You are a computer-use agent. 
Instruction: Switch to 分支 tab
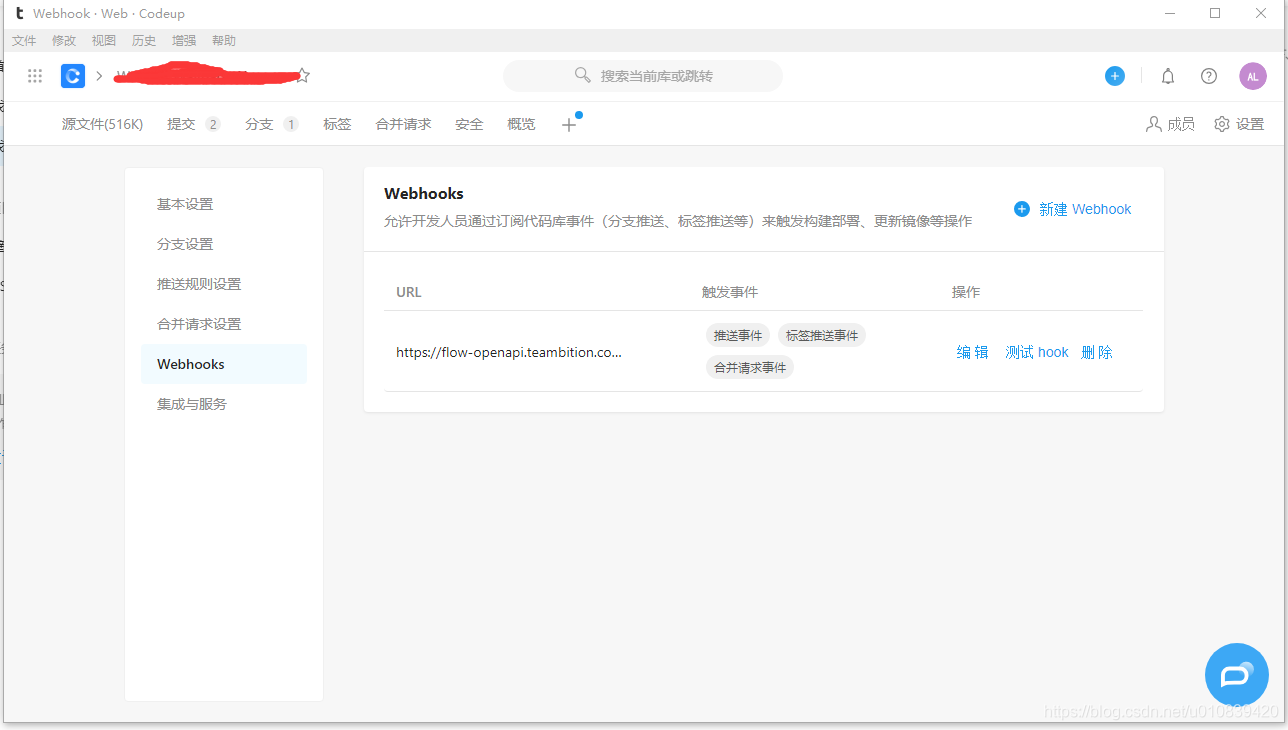(x=272, y=124)
